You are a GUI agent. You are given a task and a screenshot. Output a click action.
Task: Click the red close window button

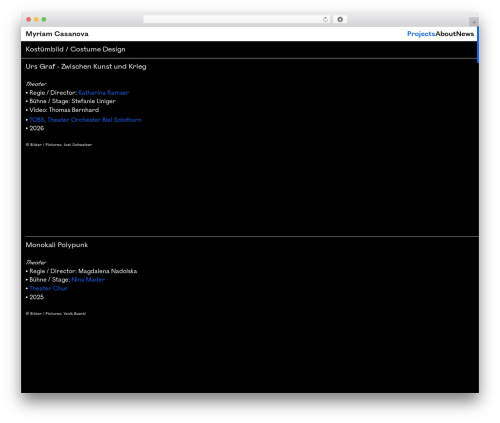(29, 19)
